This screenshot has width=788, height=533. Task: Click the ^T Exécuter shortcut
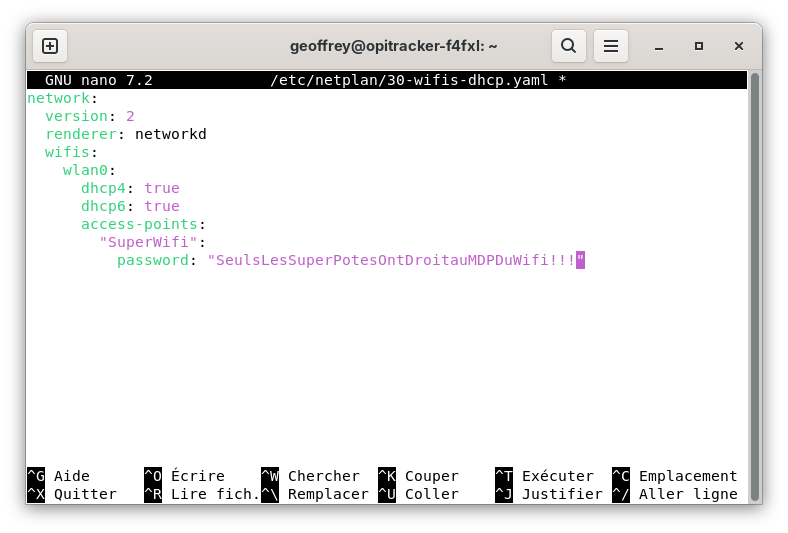coord(545,476)
